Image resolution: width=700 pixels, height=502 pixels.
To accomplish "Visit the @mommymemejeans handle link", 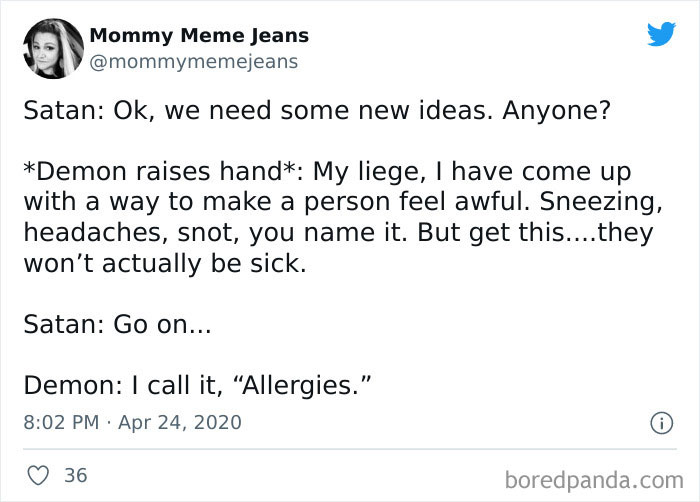I will 193,62.
